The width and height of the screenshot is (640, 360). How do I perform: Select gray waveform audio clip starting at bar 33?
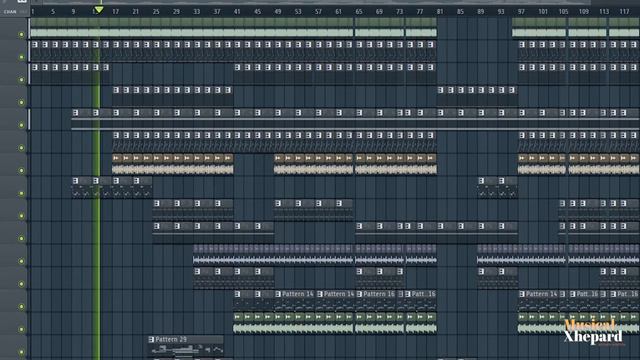(x=273, y=255)
